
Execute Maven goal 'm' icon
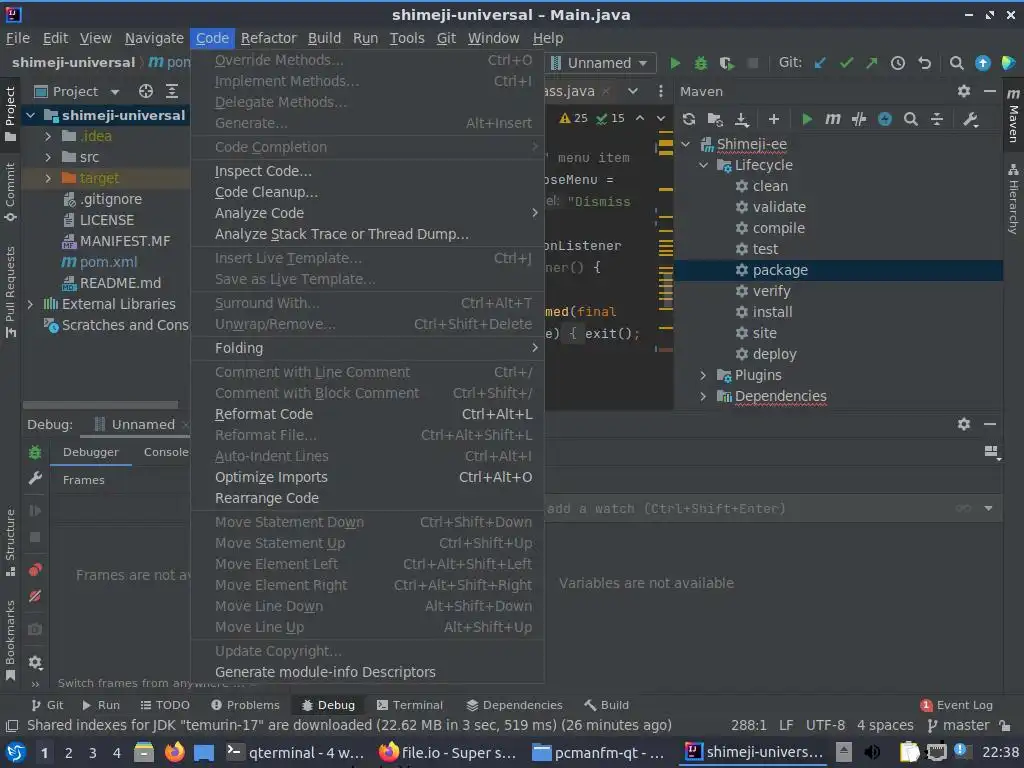click(x=833, y=119)
